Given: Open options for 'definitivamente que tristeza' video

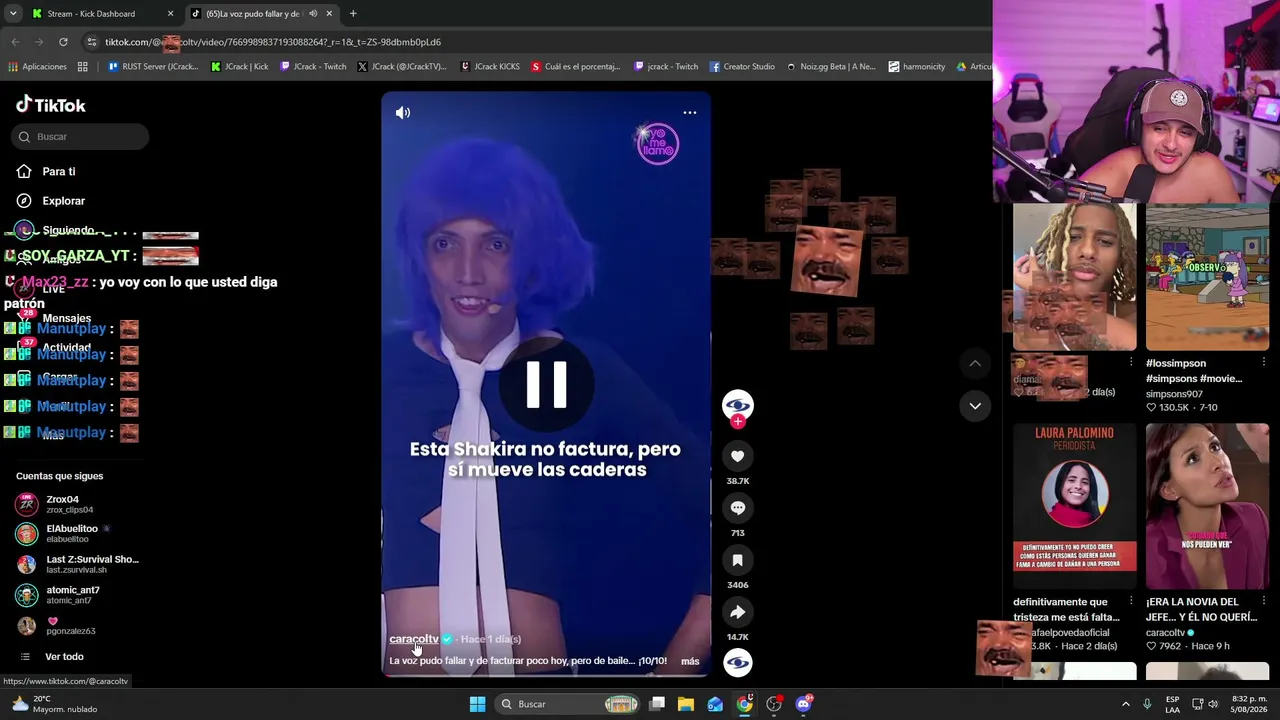Looking at the screenshot, I should point(1131,601).
